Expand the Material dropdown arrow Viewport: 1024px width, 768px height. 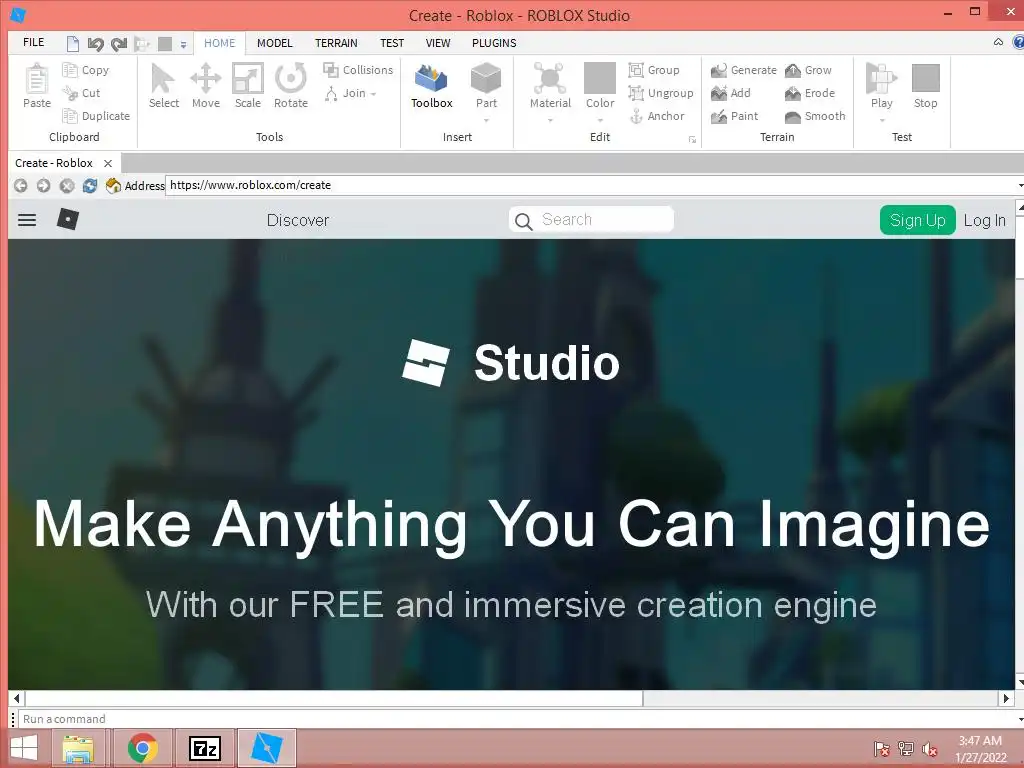(x=550, y=120)
